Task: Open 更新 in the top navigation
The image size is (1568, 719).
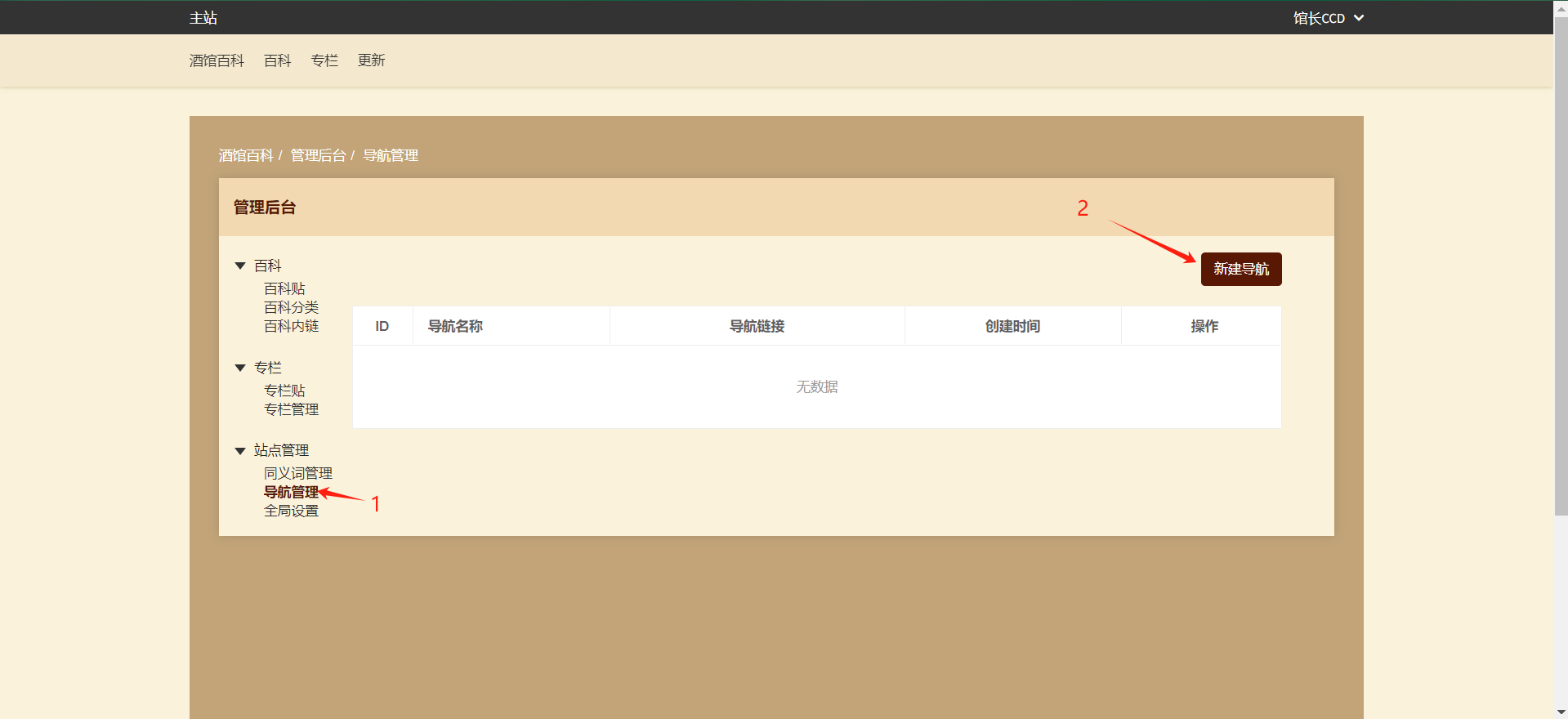Action: [x=371, y=60]
